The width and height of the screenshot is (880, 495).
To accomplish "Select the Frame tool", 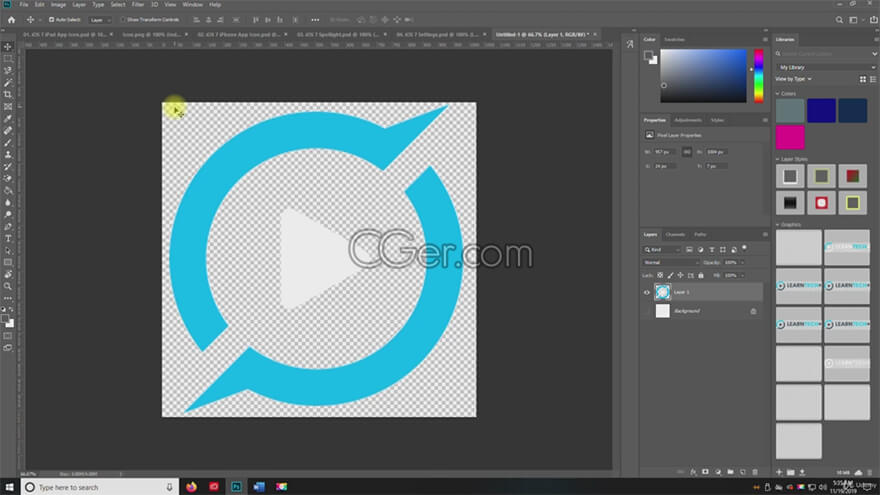I will click(x=8, y=107).
